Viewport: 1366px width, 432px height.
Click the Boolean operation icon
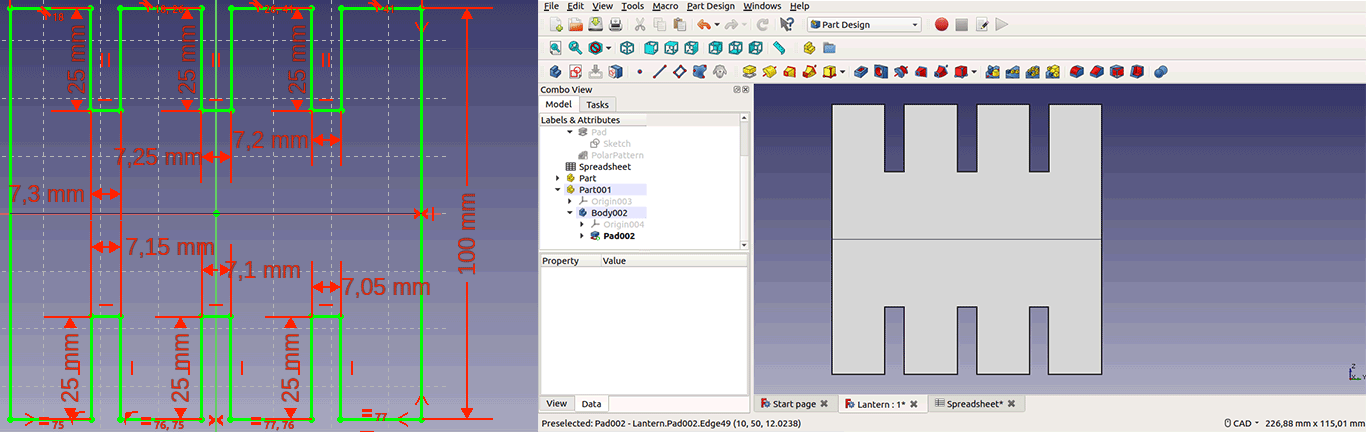[1160, 72]
